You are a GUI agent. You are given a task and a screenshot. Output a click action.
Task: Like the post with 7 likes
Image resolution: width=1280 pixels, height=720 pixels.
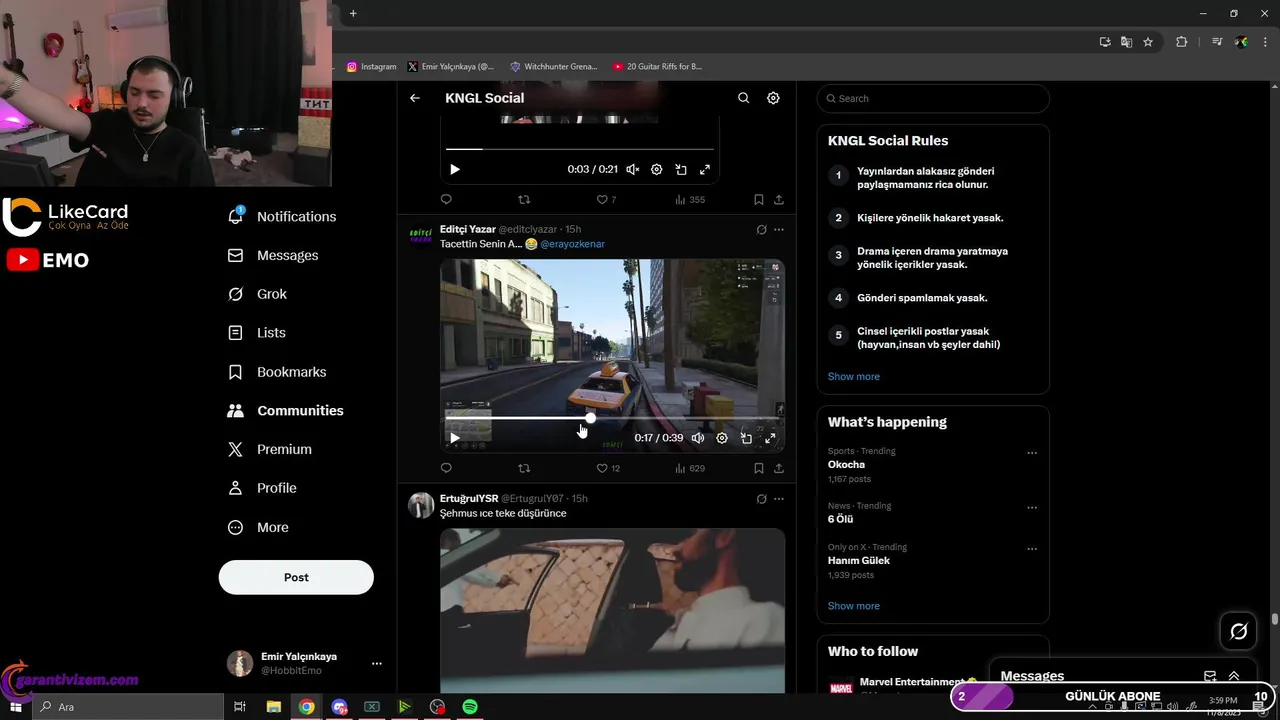606,200
